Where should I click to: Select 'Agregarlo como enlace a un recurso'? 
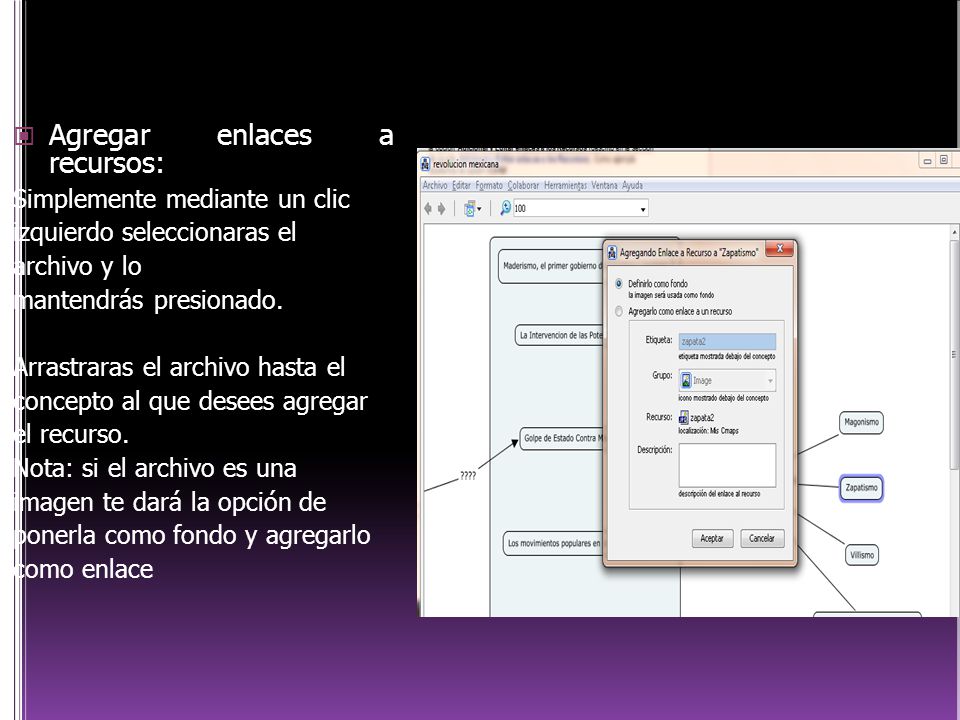[x=618, y=312]
